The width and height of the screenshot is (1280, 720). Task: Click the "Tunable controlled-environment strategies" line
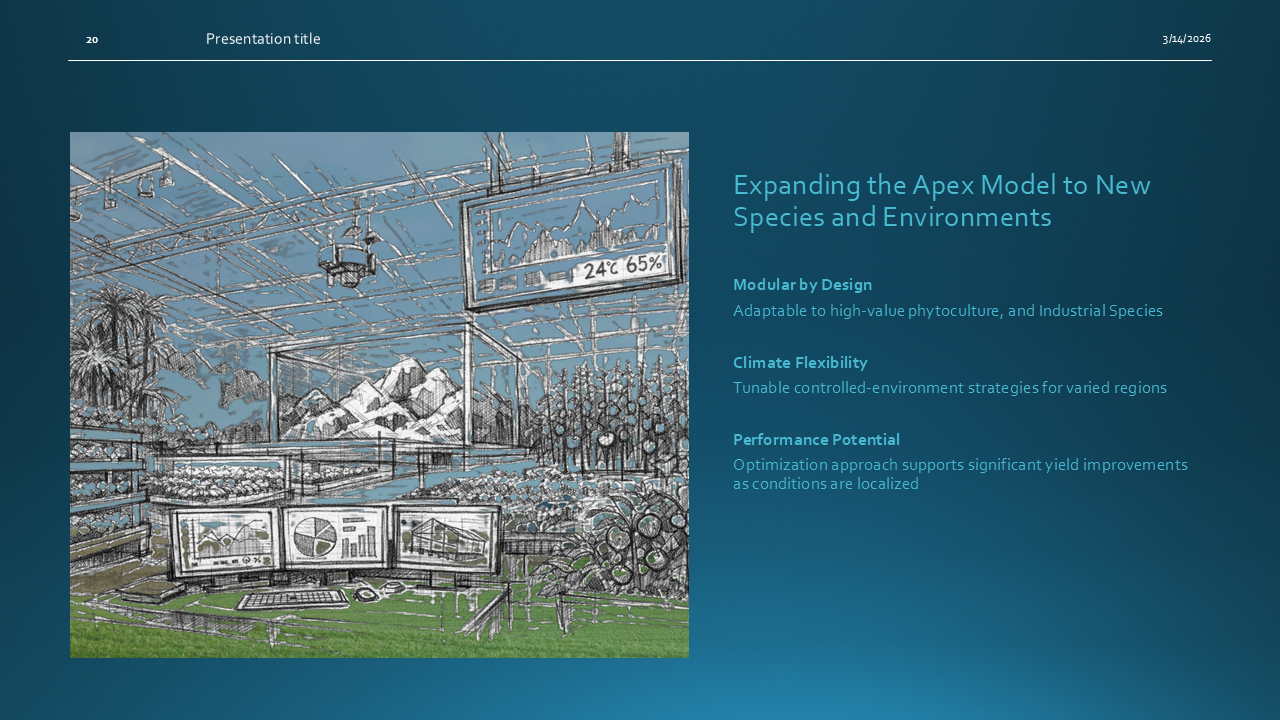click(949, 388)
